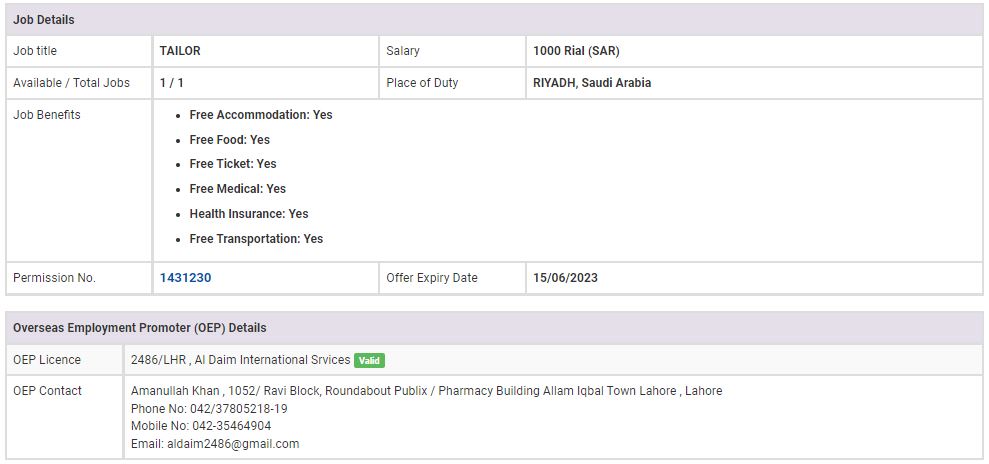Click the Amanullah Khan address line
Image resolution: width=989 pixels, height=464 pixels.
pos(426,391)
